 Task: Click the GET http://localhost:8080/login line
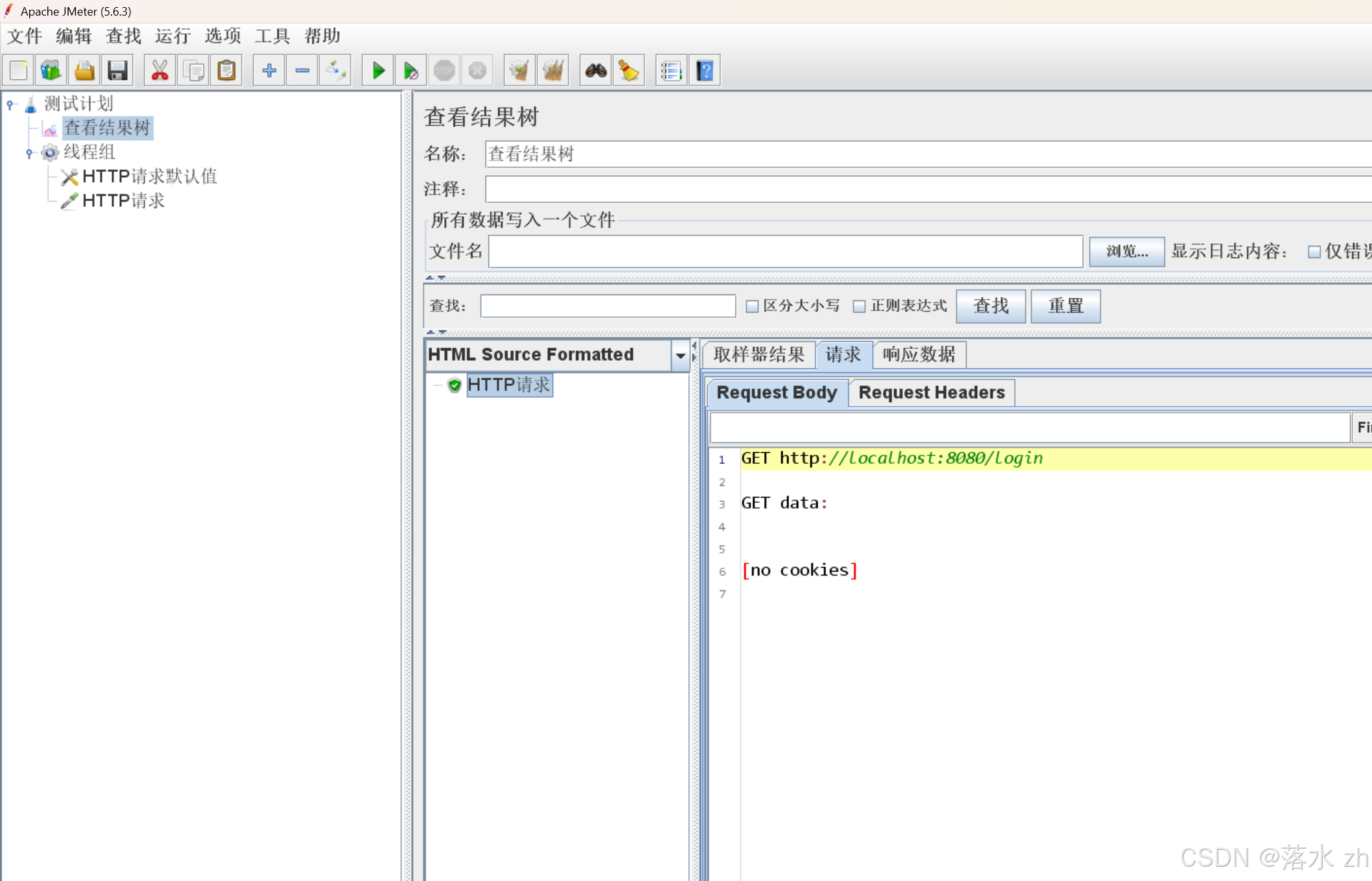point(892,459)
